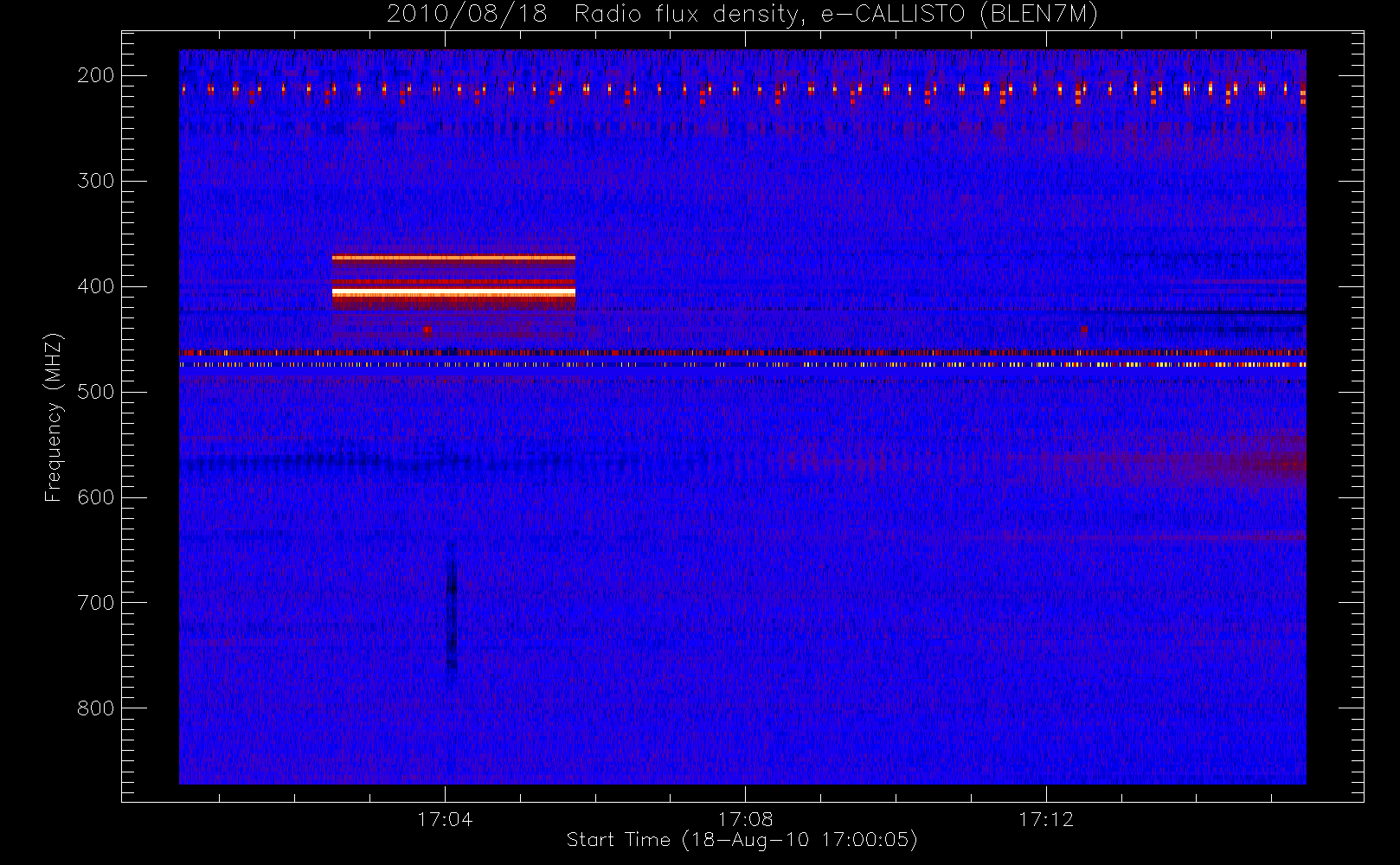
Task: Click the 500 frequency tick label
Action: pos(96,392)
